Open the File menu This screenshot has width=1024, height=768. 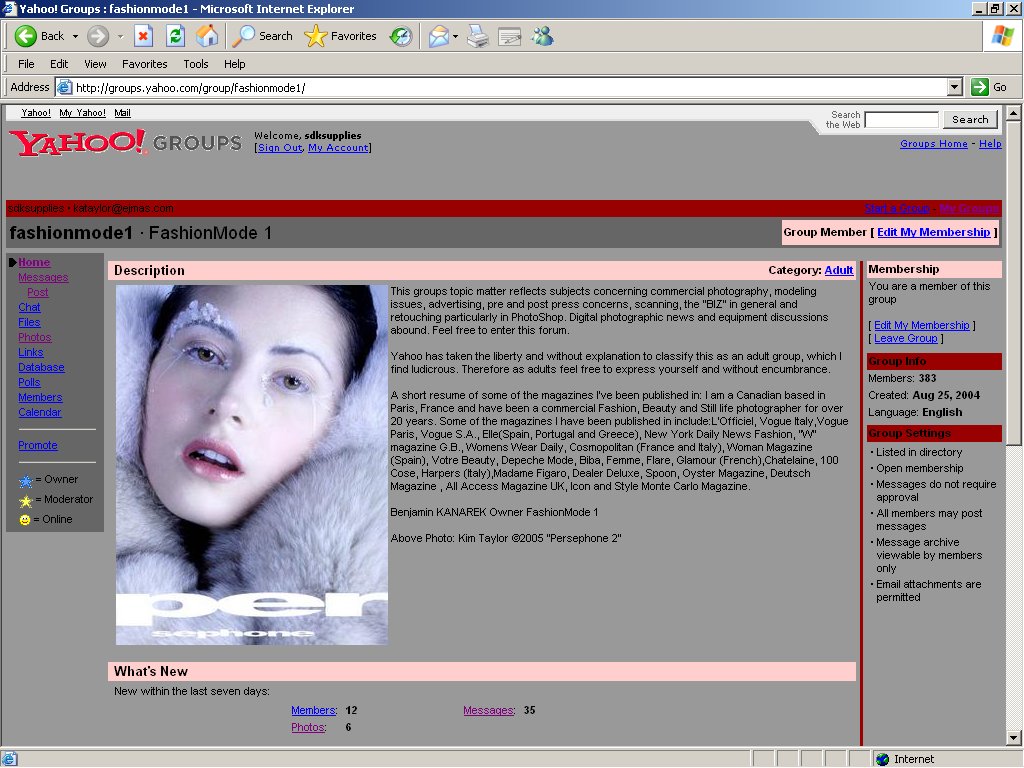(x=26, y=64)
